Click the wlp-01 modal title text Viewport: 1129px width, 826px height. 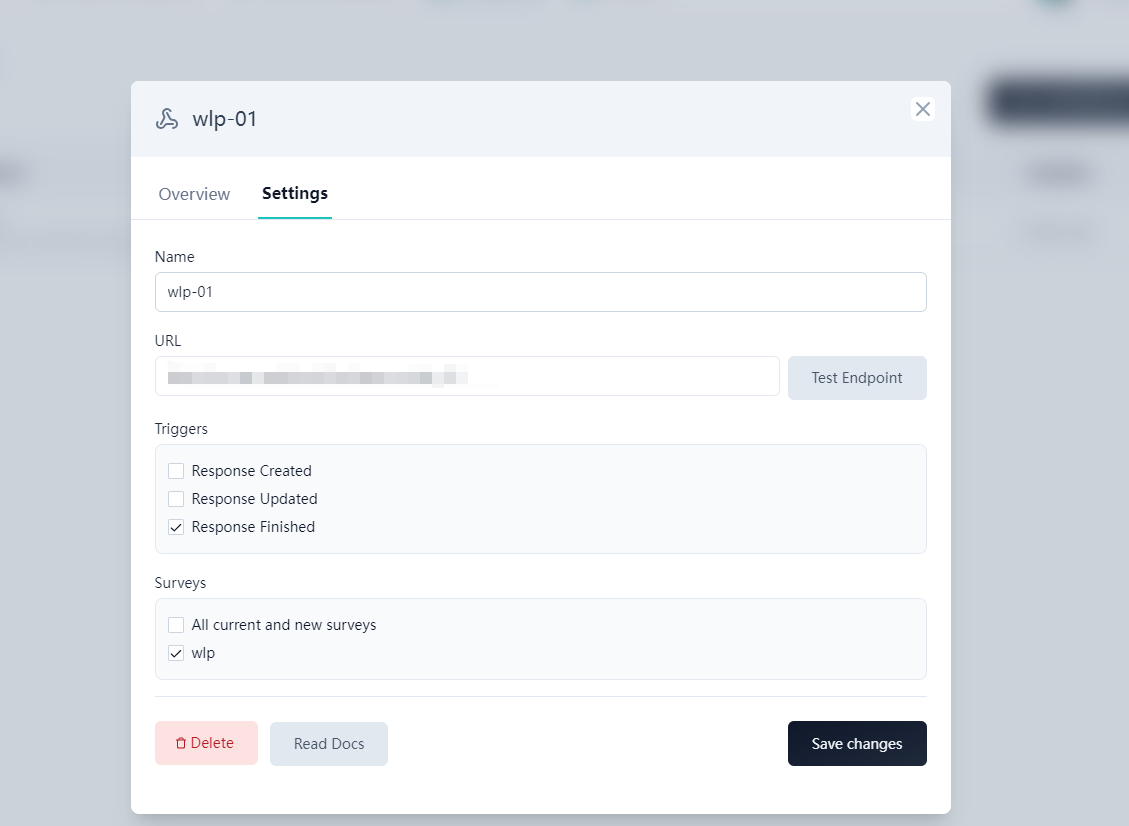(x=225, y=119)
